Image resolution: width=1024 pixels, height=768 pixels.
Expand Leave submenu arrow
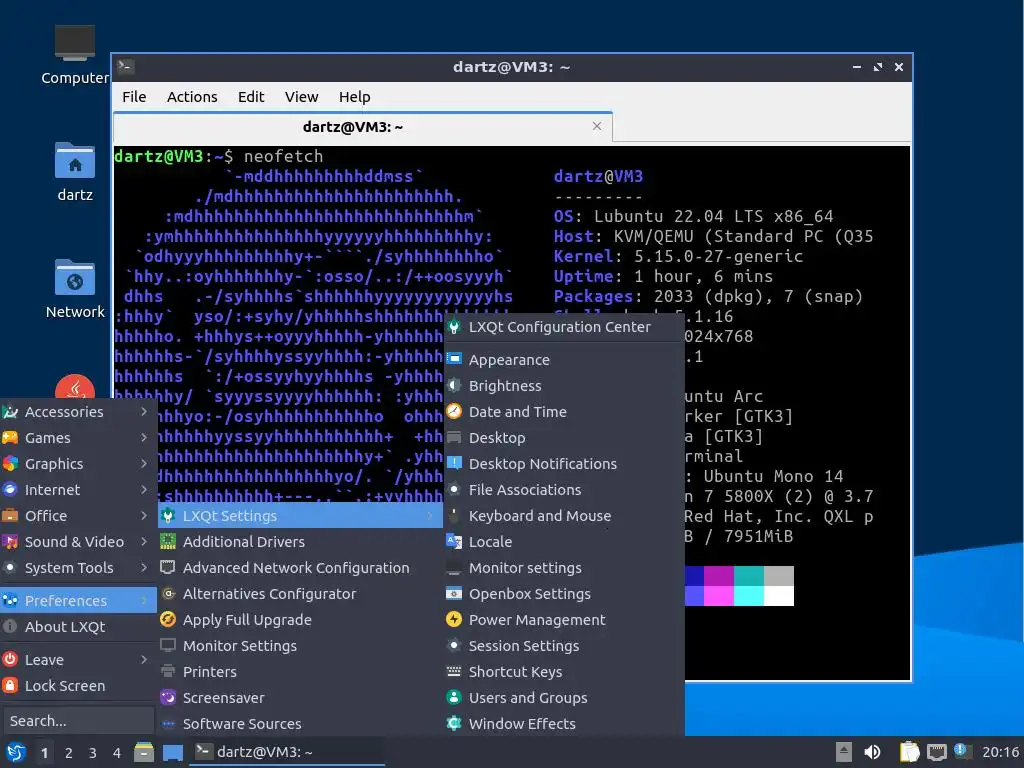point(144,660)
